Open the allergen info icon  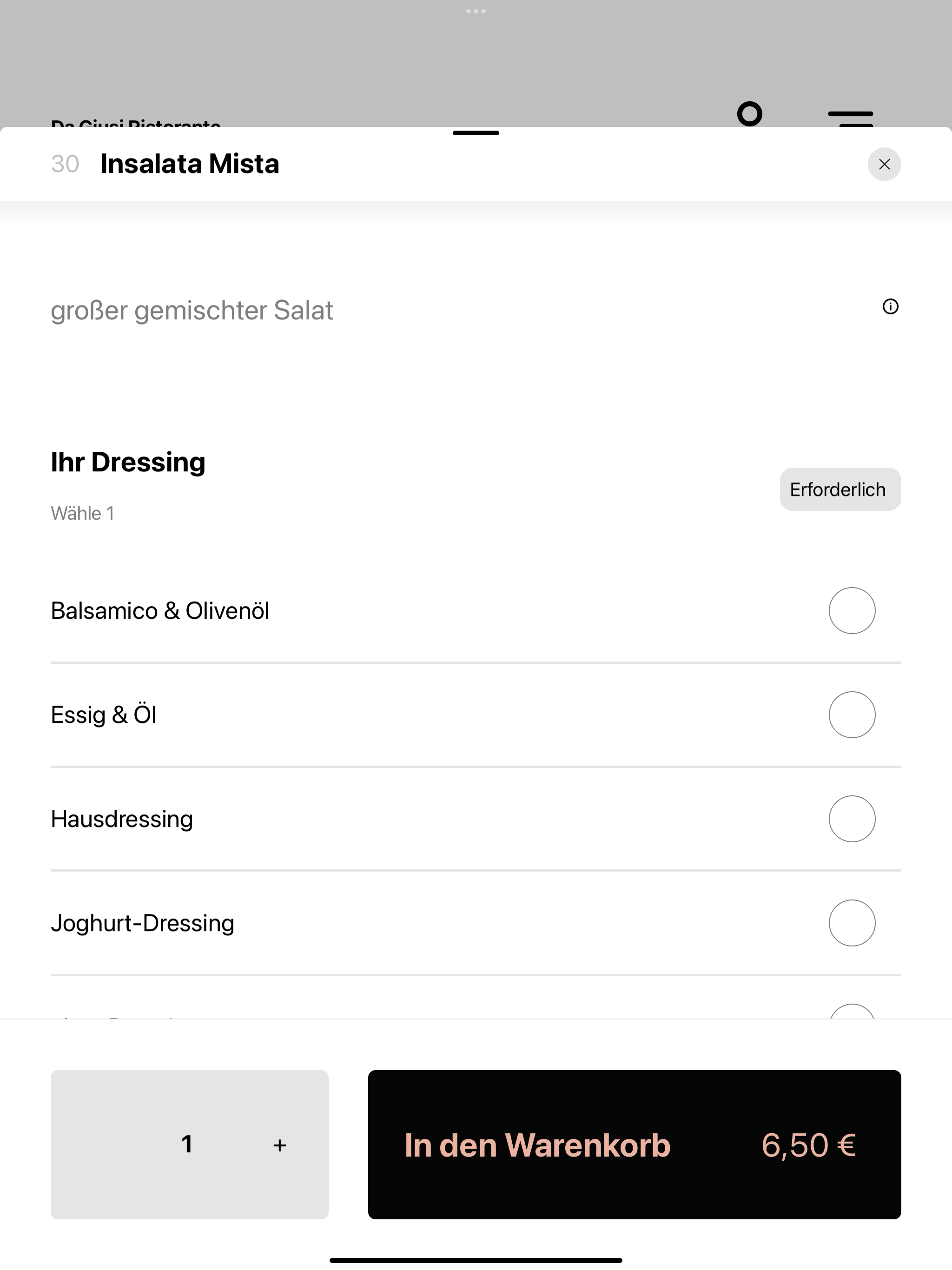tap(890, 307)
